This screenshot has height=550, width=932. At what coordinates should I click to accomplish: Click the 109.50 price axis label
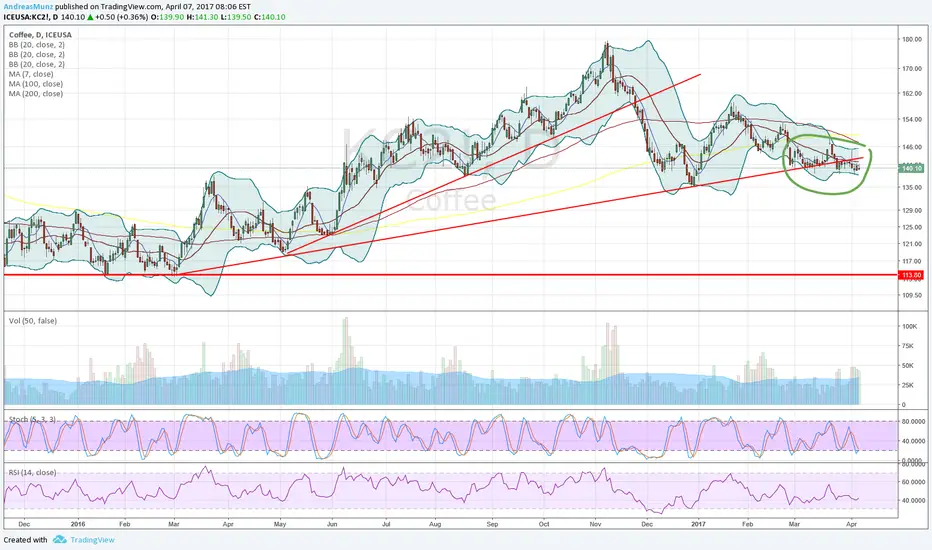coord(912,296)
